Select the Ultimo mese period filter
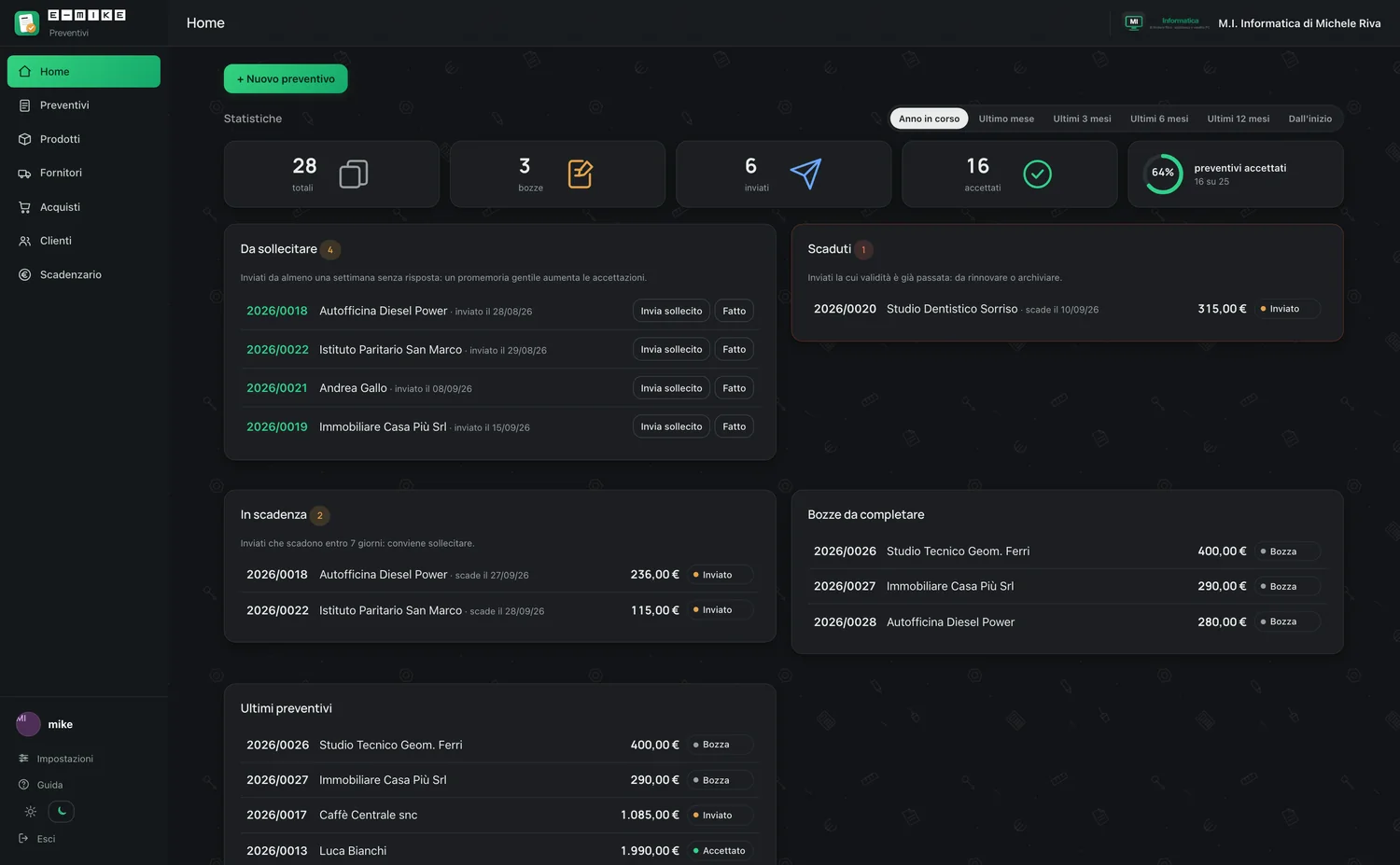 tap(1006, 119)
